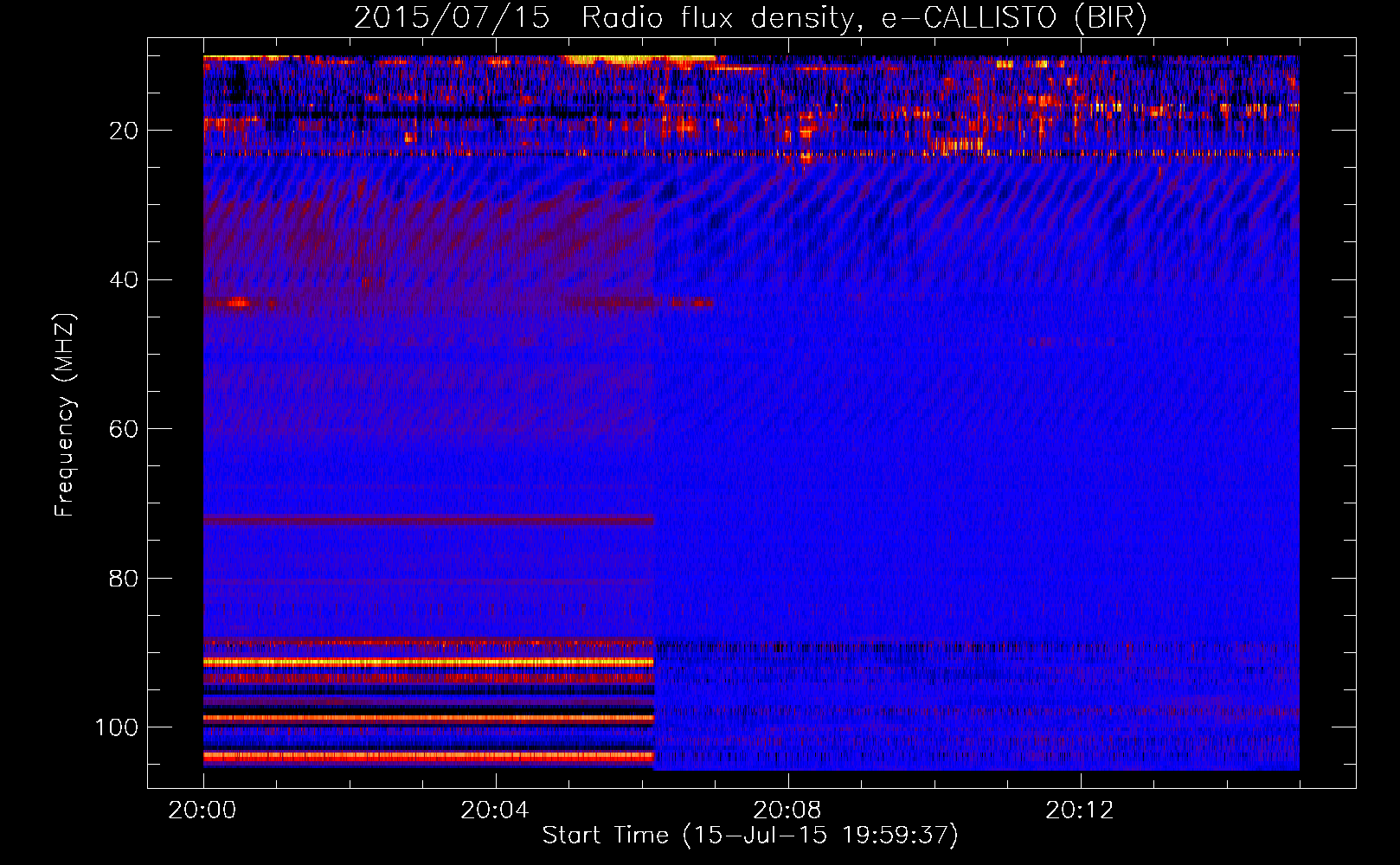
Task: Click the '20:12' time tick label
Action: (x=1080, y=810)
